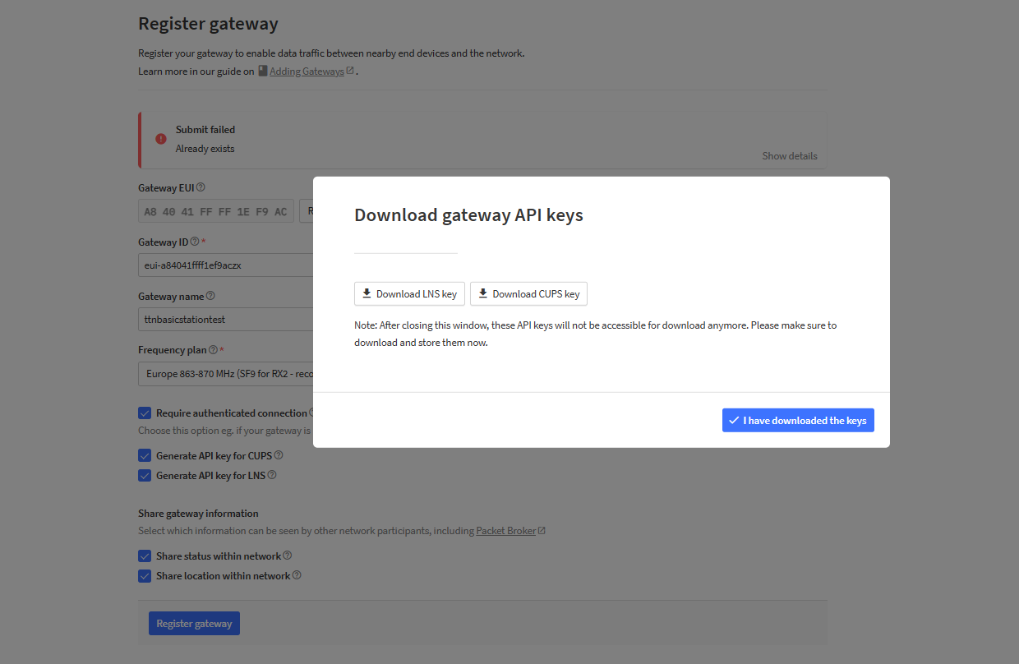Expand Show details for the submit error

[789, 156]
